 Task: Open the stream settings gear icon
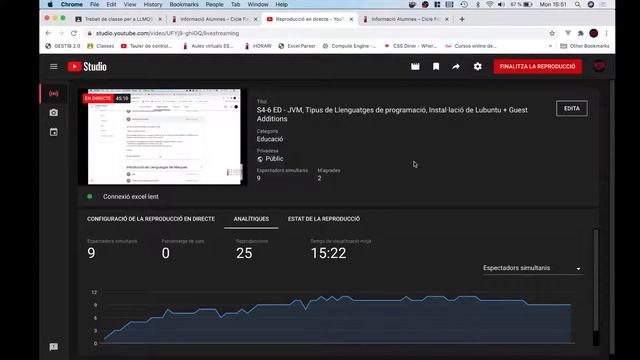point(478,67)
